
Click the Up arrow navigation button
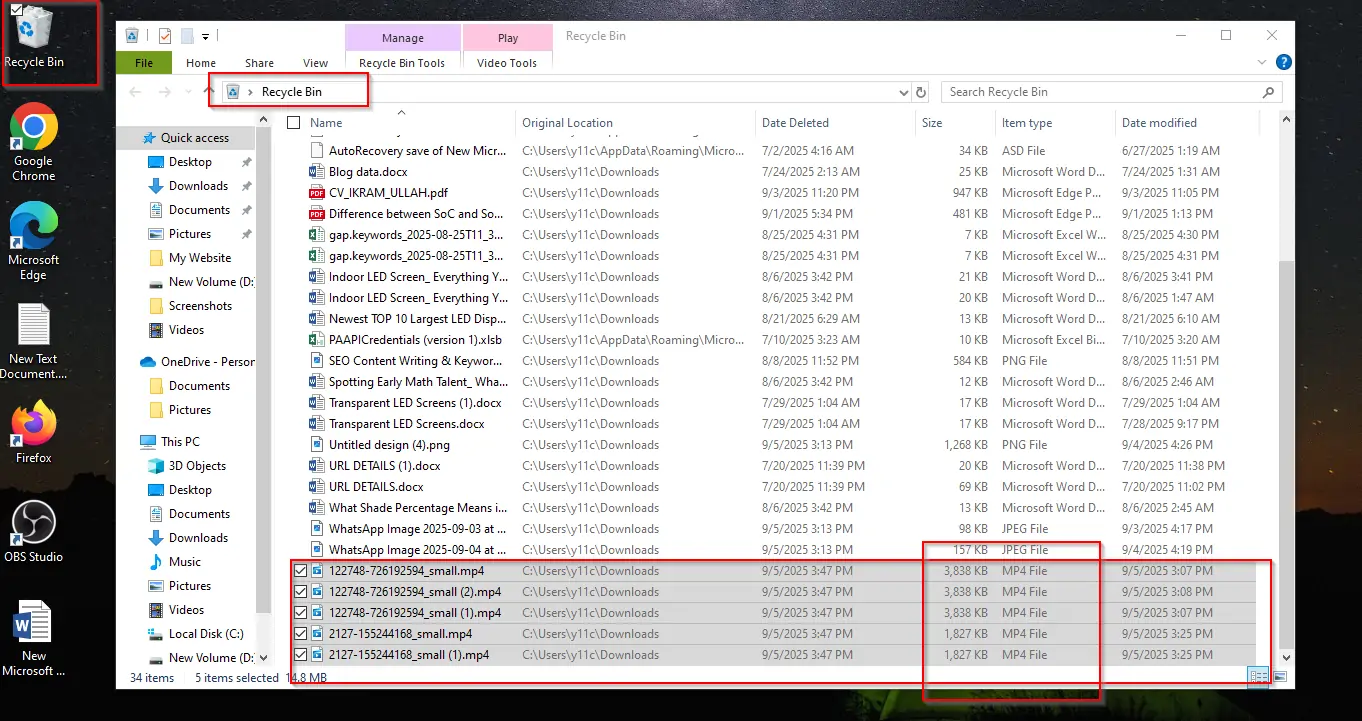pyautogui.click(x=208, y=92)
